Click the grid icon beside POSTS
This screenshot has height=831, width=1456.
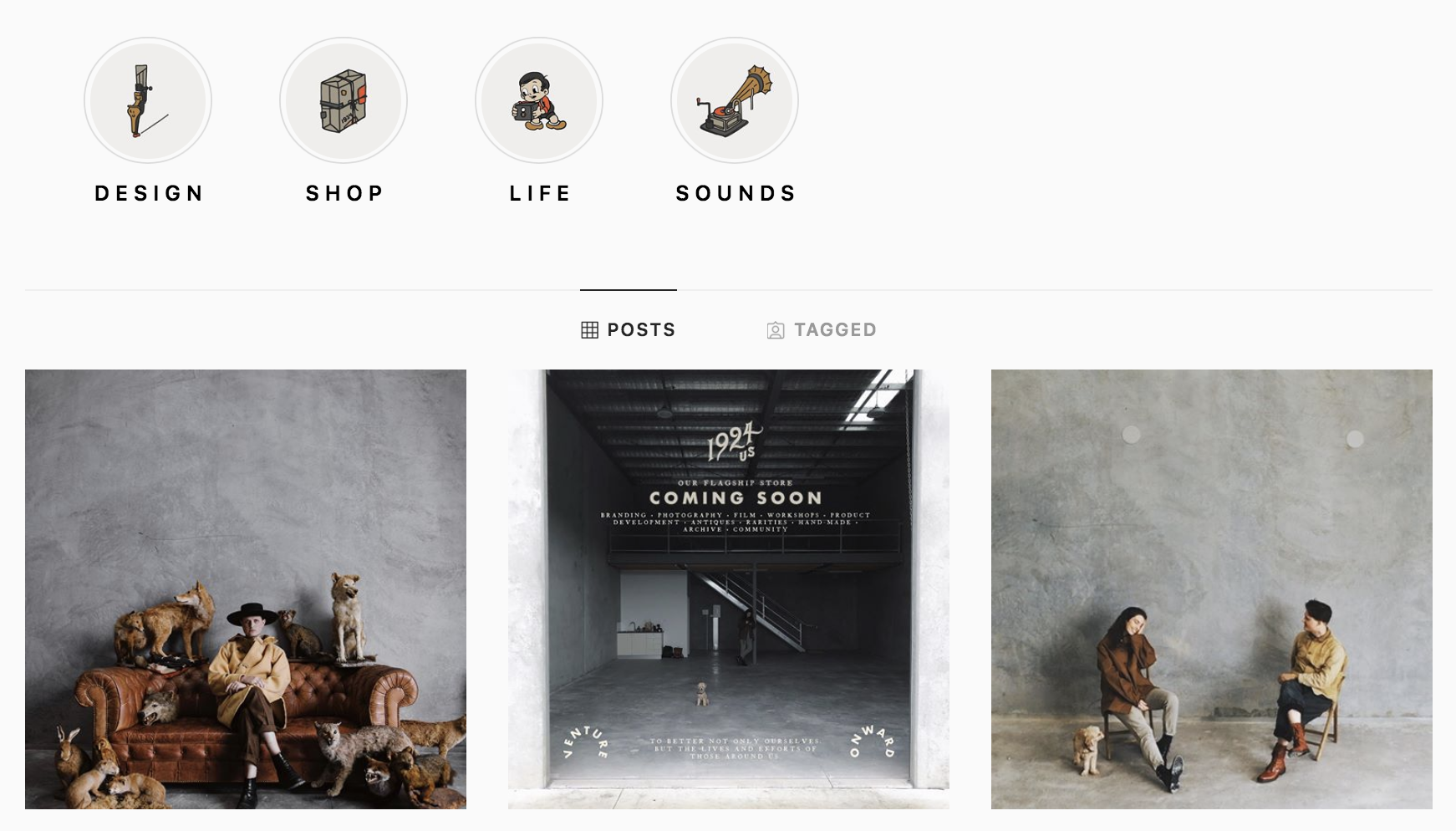pyautogui.click(x=589, y=330)
